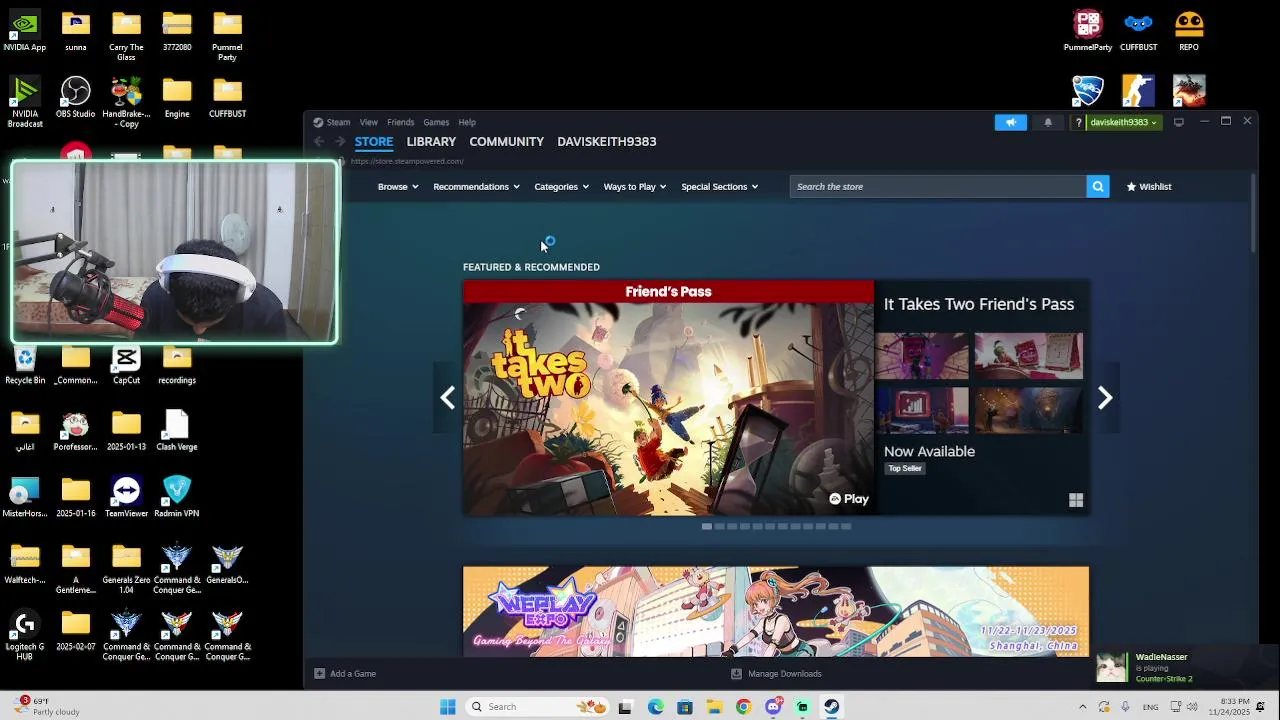Select PummelParty game shortcut on desktop

click(1088, 30)
